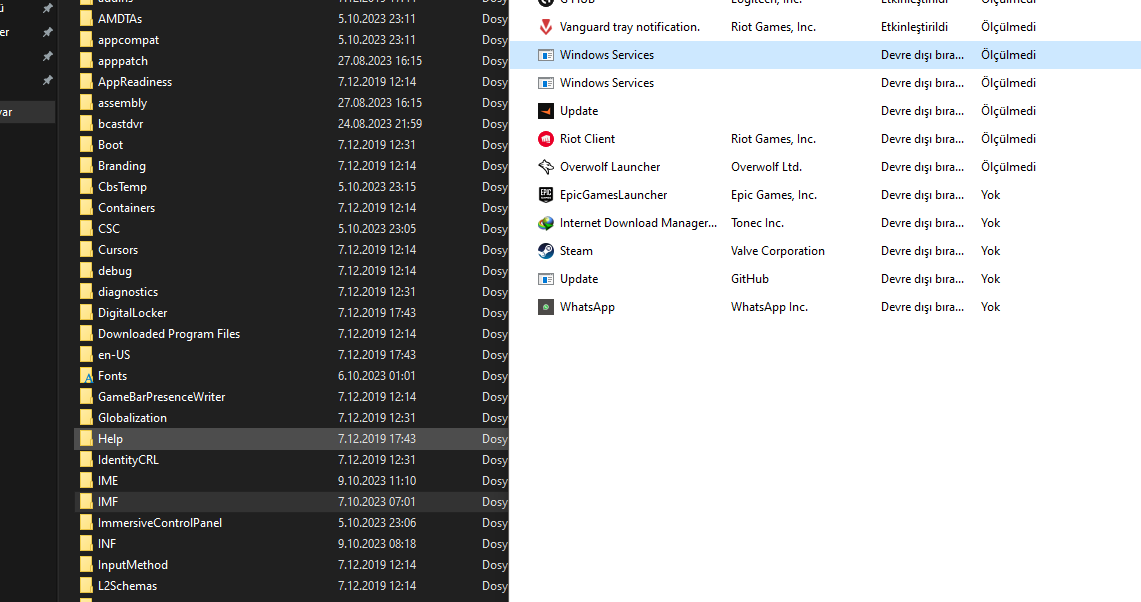Click the WhatsApp Inc. publisher cell
This screenshot has height=602, width=1141.
[x=769, y=307]
